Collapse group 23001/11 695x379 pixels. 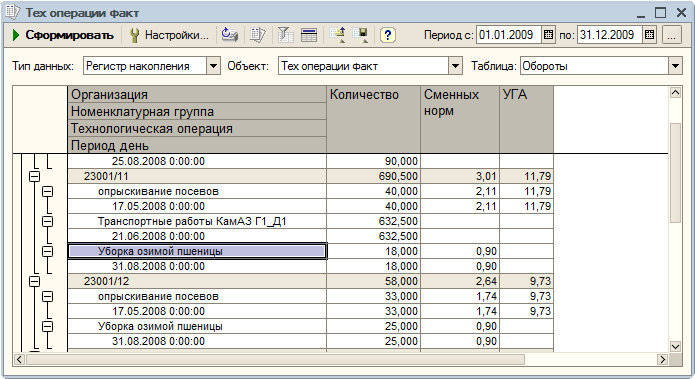click(34, 176)
